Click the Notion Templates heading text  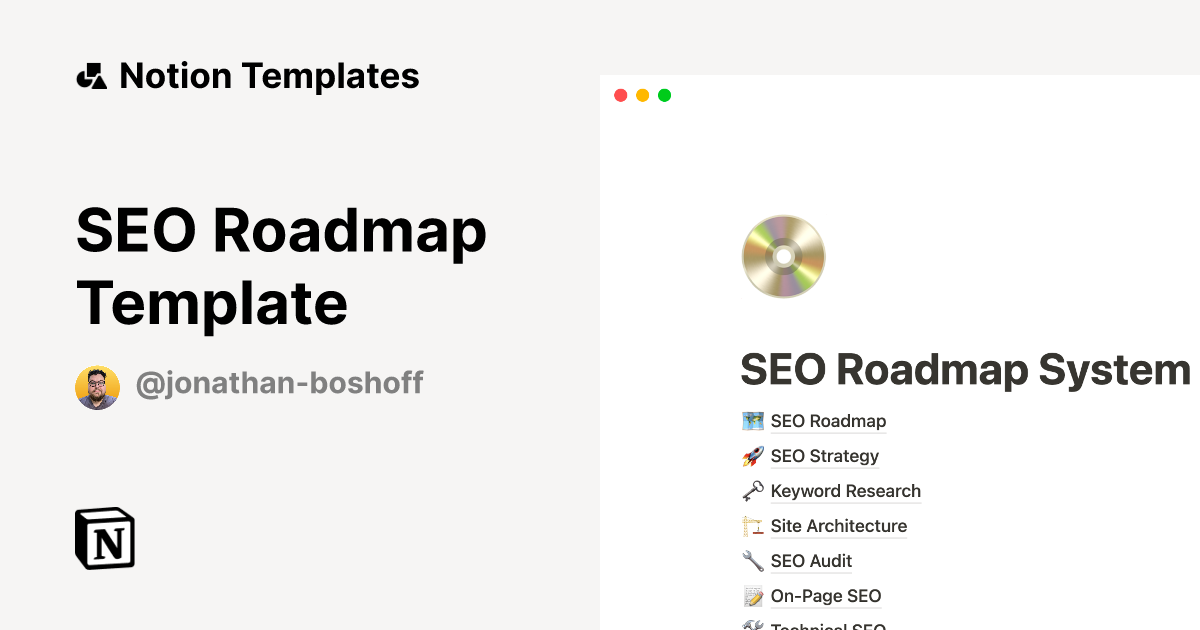coord(269,76)
